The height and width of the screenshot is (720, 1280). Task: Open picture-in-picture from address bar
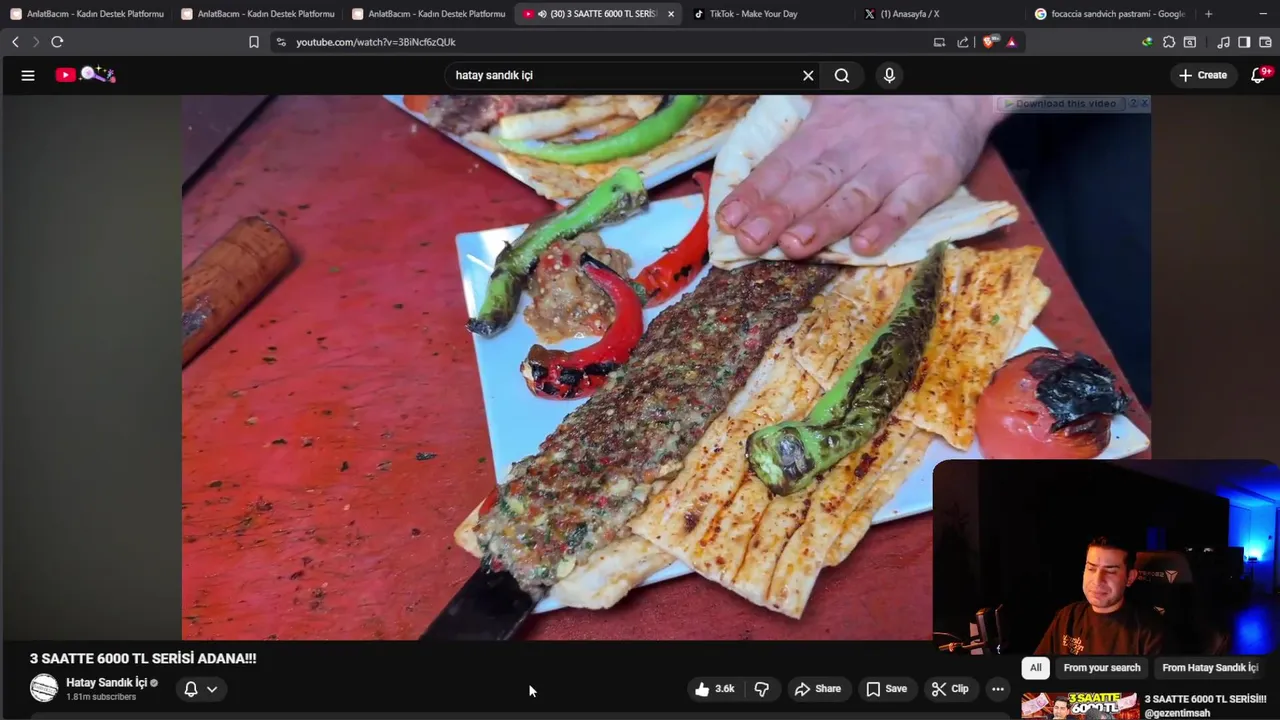coord(939,42)
